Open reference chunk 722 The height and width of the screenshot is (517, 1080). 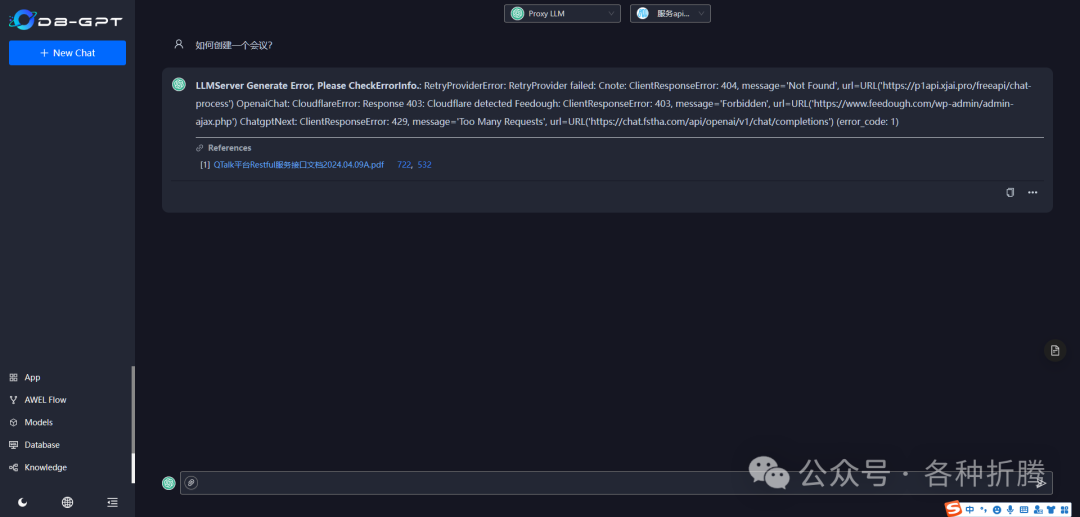[404, 165]
